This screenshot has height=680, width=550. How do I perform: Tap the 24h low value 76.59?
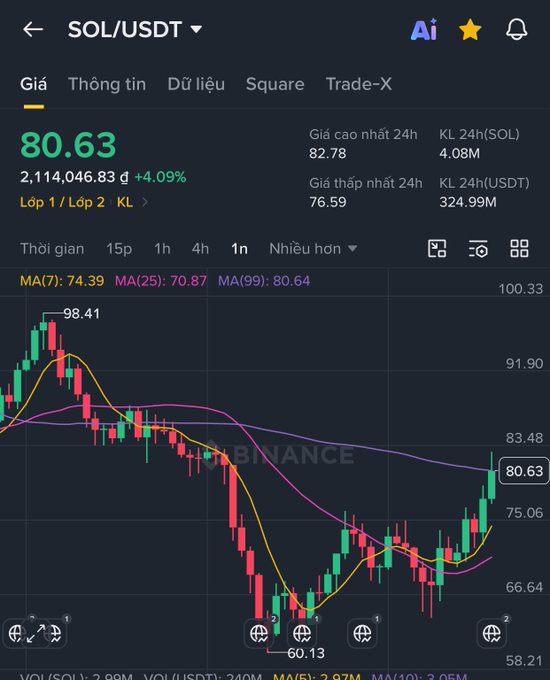[327, 202]
